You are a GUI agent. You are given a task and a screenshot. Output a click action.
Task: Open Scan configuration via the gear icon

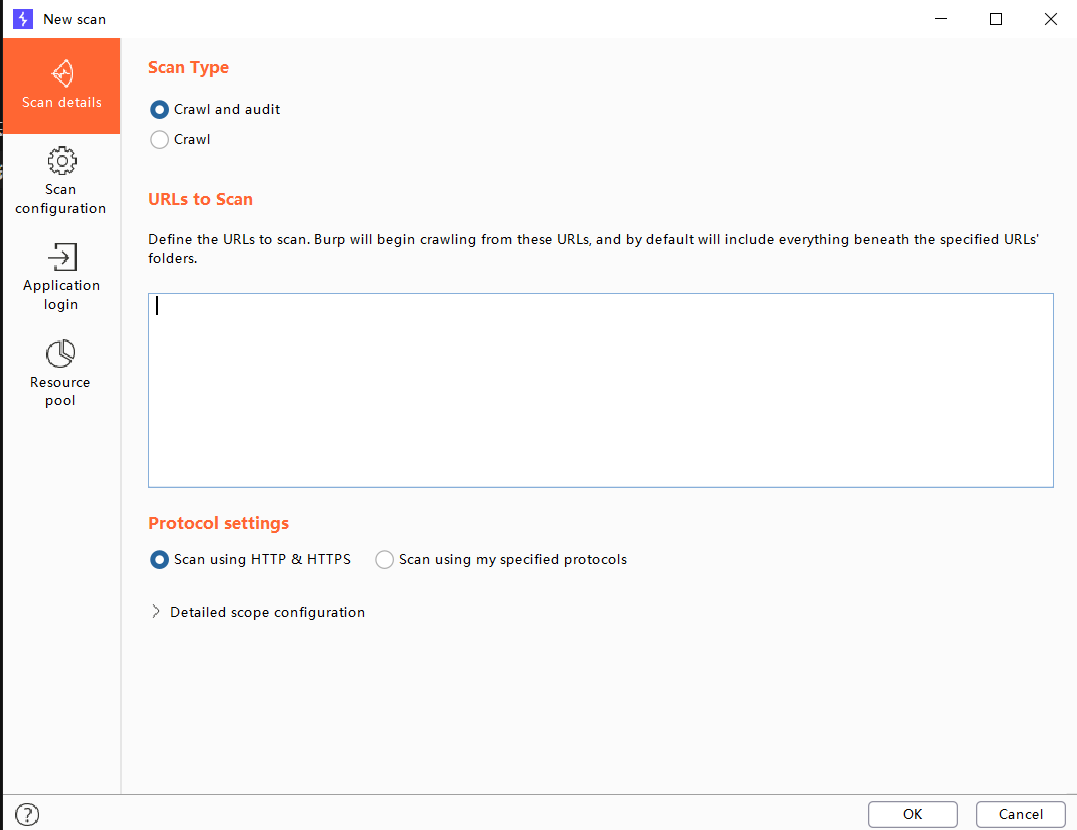(x=62, y=160)
